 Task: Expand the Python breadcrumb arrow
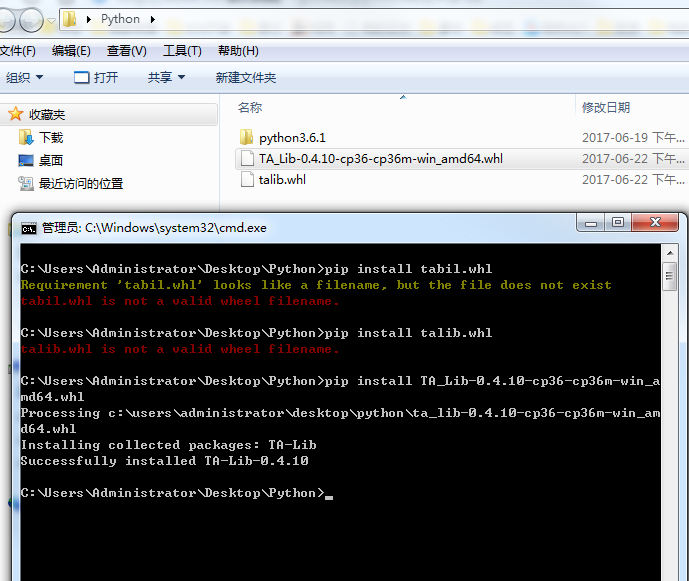pyautogui.click(x=152, y=19)
